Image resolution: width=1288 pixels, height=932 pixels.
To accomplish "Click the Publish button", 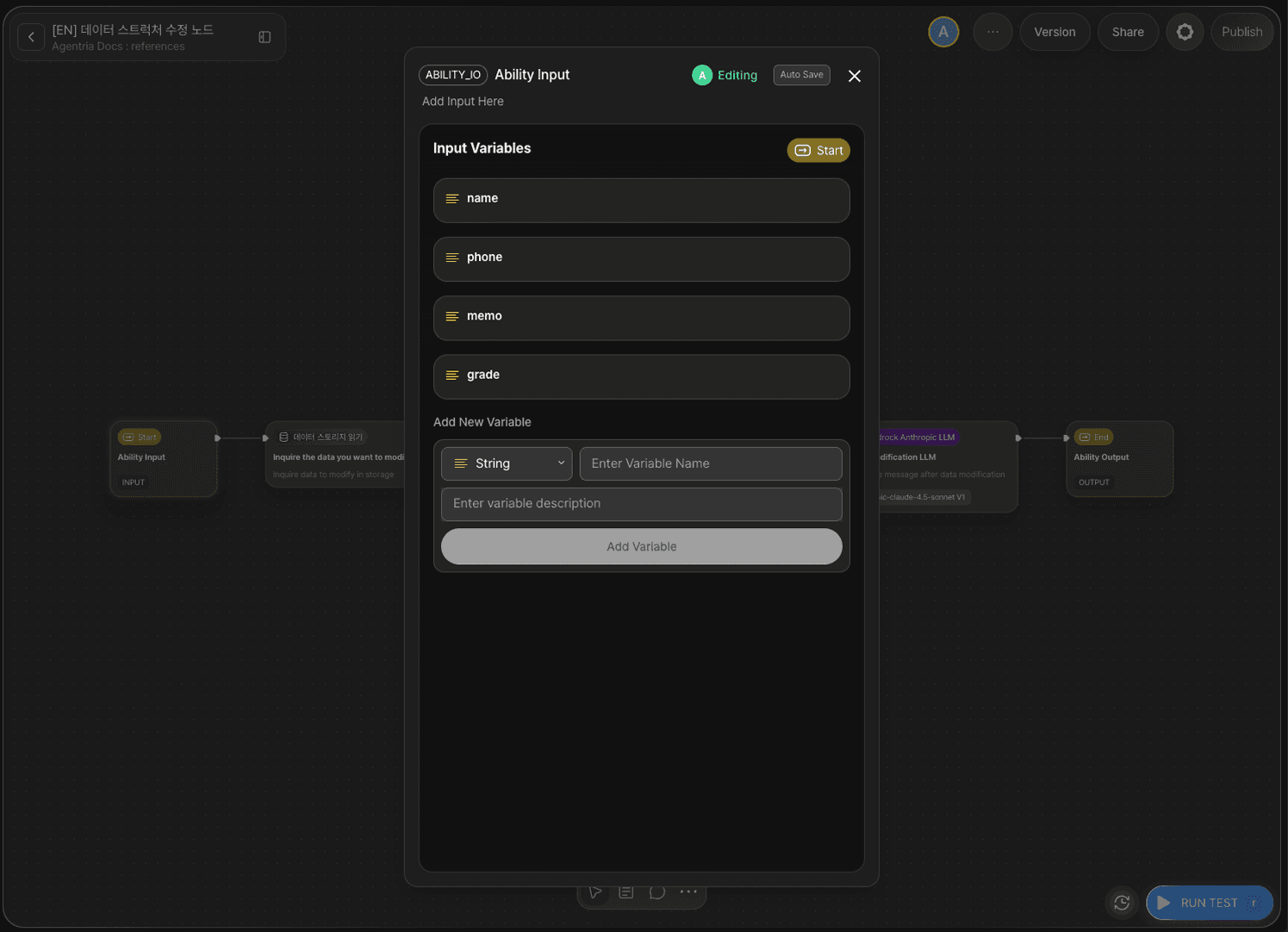I will point(1241,32).
